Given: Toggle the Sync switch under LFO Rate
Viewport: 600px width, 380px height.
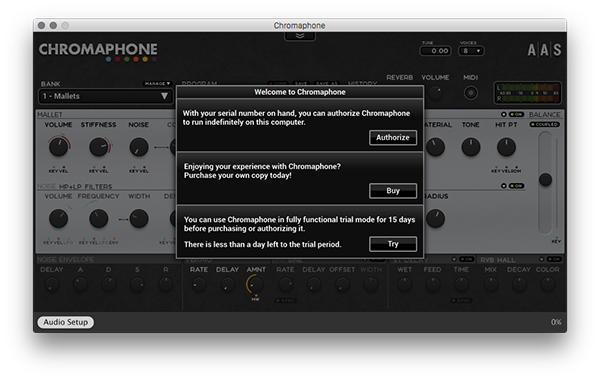Looking at the screenshot, I should [285, 300].
